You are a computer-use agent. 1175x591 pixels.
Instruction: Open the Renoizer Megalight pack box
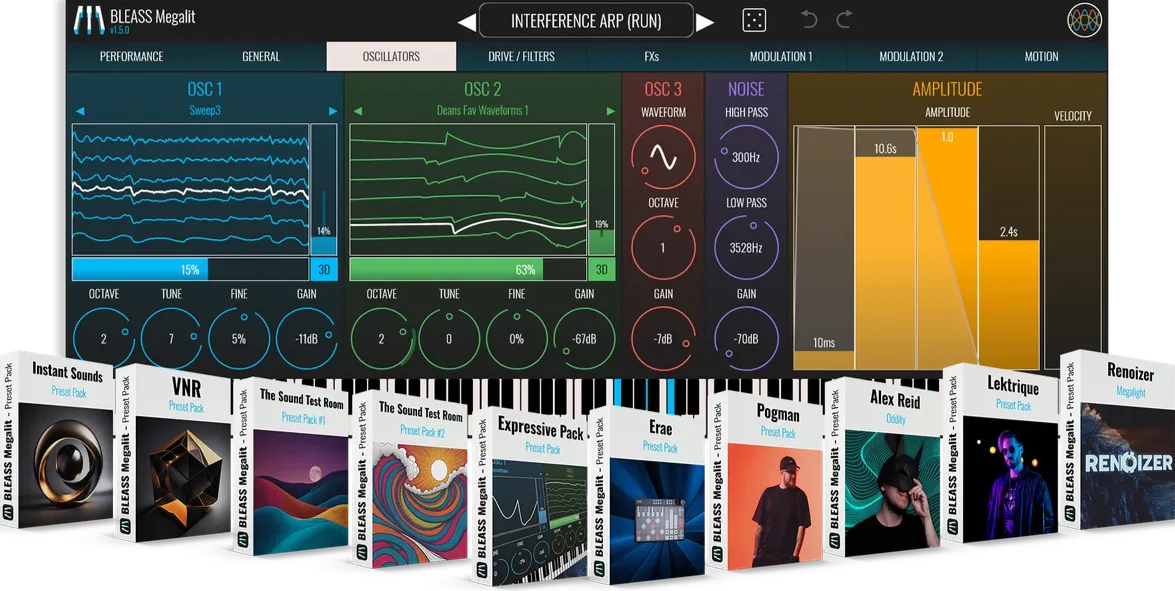(1117, 440)
